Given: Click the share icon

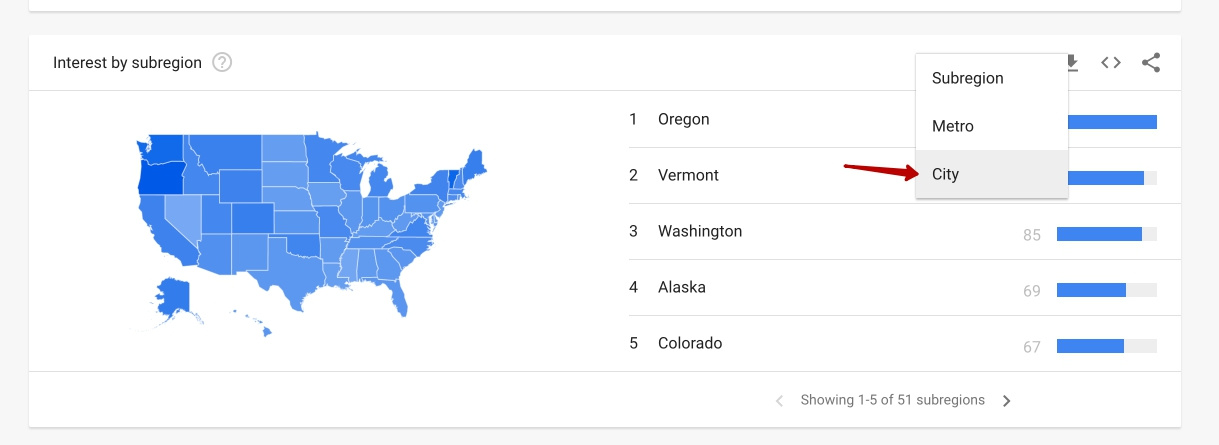Looking at the screenshot, I should click(1151, 63).
